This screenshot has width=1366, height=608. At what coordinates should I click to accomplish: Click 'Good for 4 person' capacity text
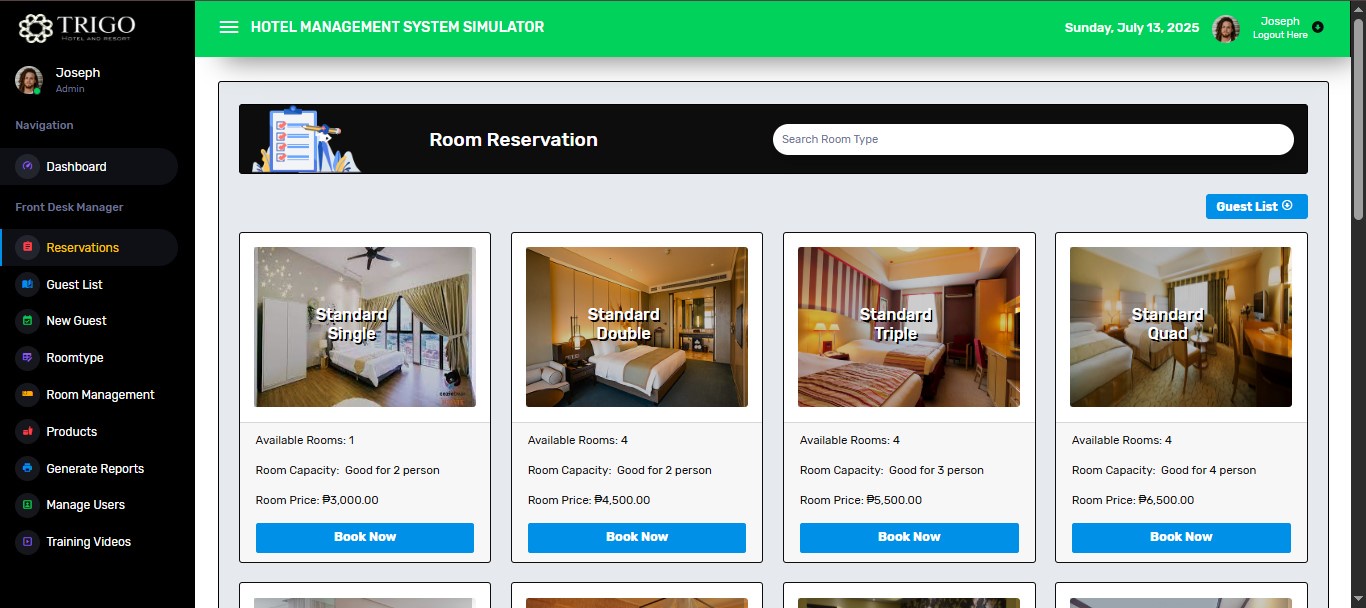tap(1208, 470)
